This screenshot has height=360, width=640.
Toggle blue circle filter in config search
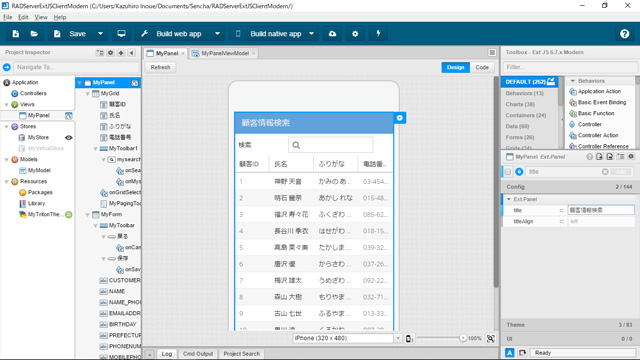click(x=519, y=172)
